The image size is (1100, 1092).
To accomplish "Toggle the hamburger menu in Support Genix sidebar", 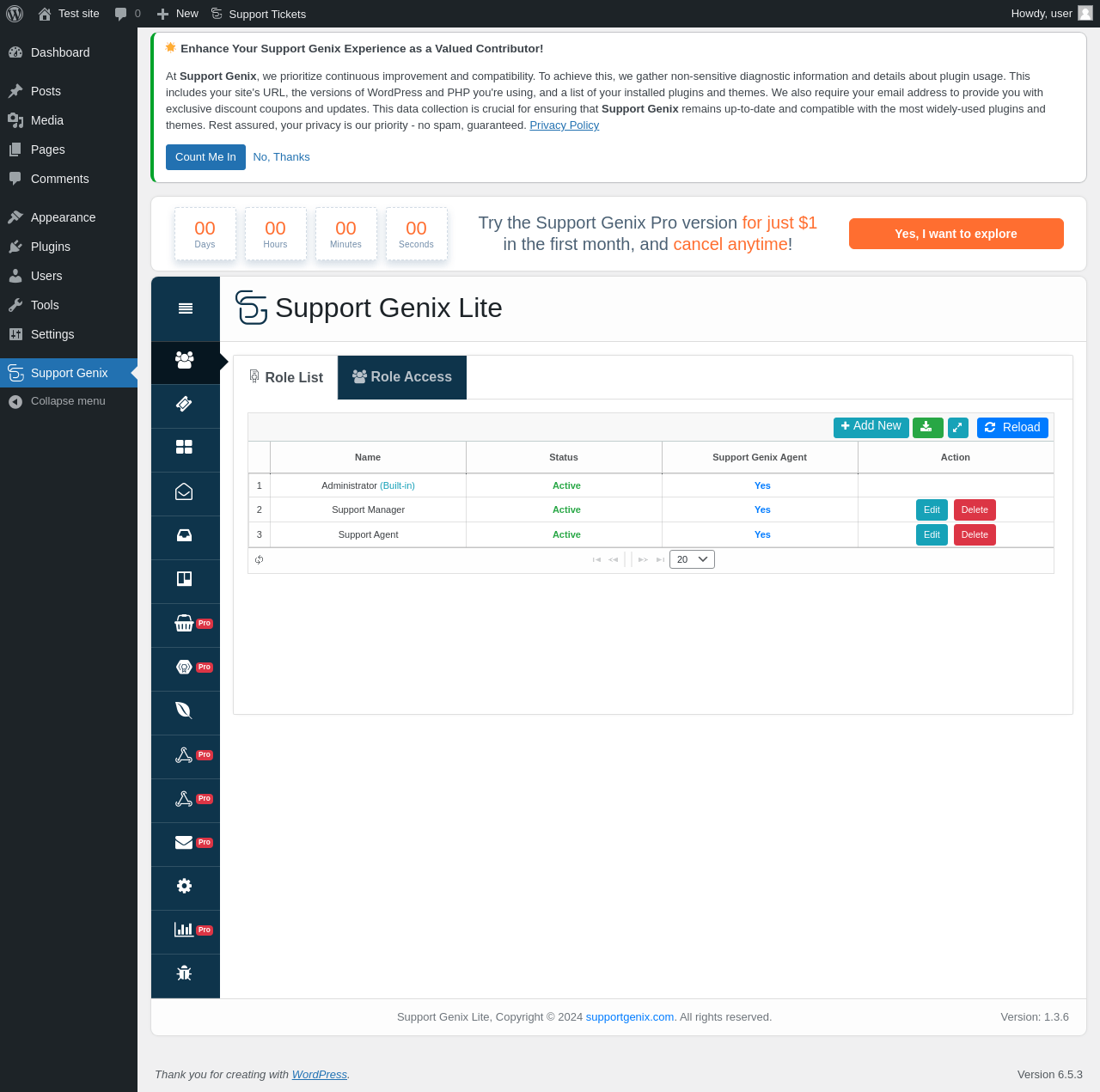I will coord(186,308).
